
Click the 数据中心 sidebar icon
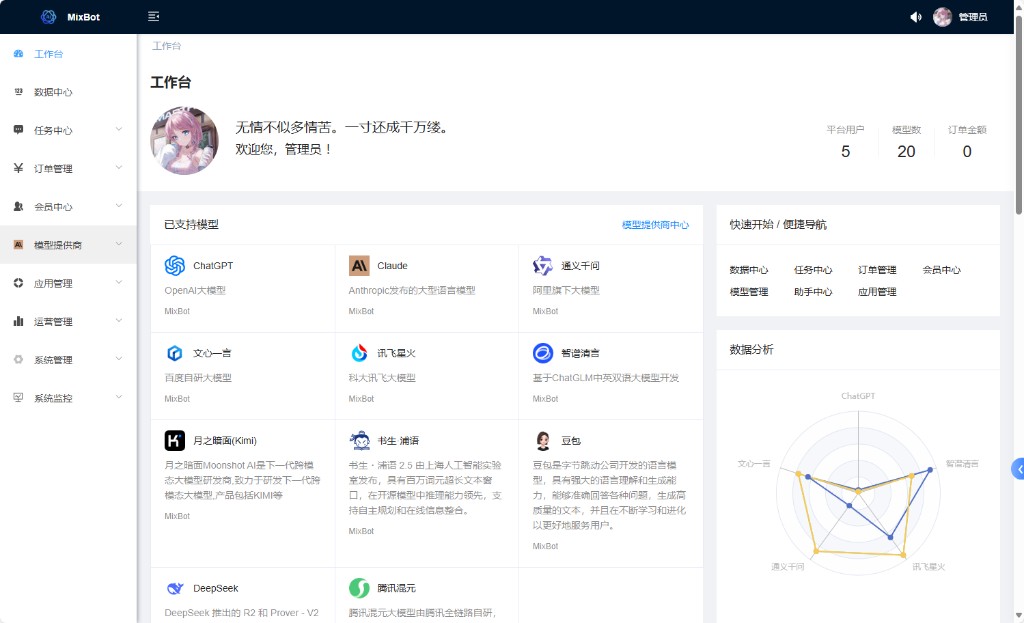click(18, 92)
